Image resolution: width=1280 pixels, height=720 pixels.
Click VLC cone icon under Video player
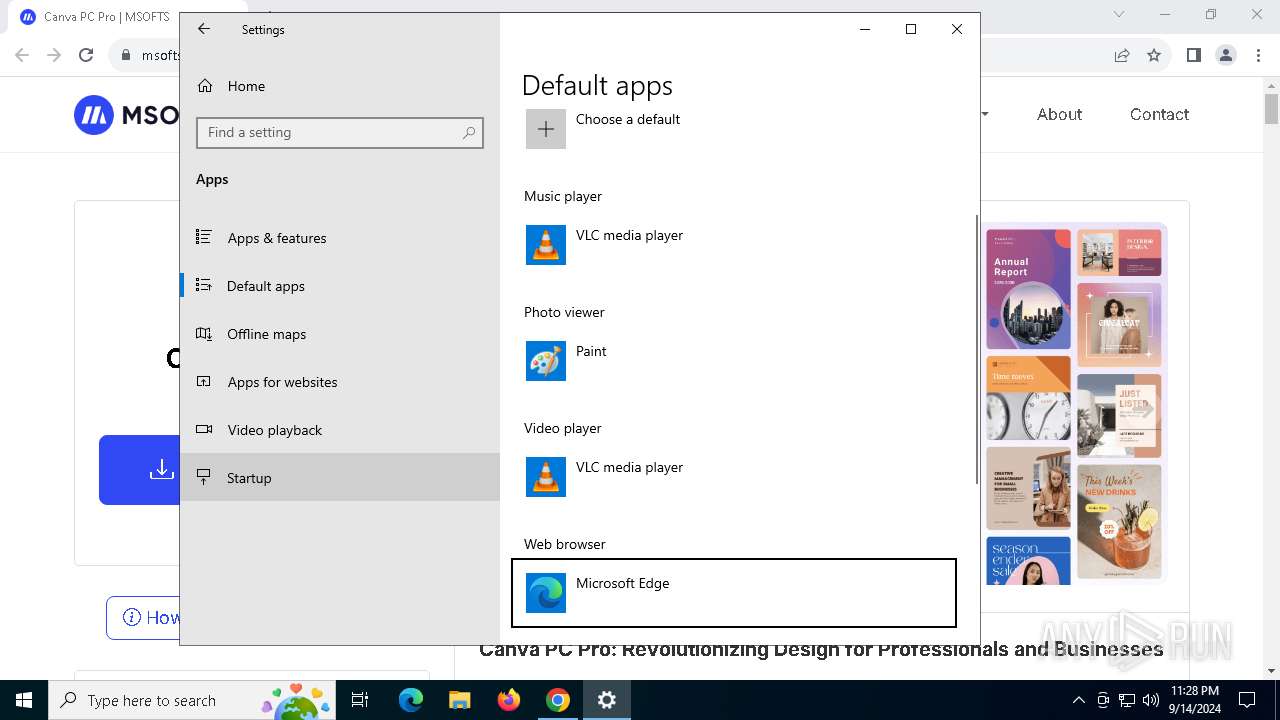pyautogui.click(x=546, y=477)
